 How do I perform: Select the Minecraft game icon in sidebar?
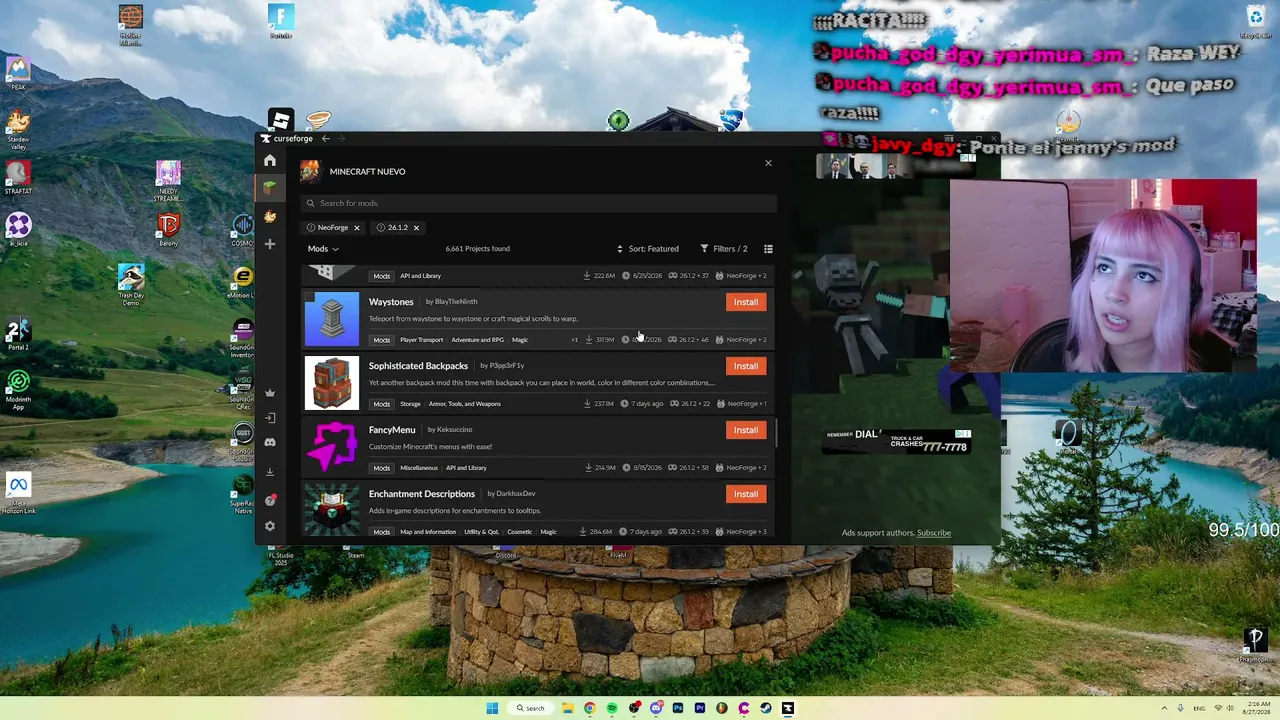[x=270, y=188]
